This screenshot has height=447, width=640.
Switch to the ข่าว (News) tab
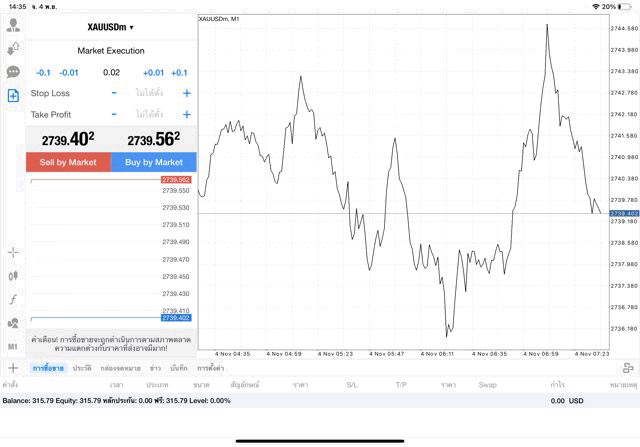coord(154,368)
